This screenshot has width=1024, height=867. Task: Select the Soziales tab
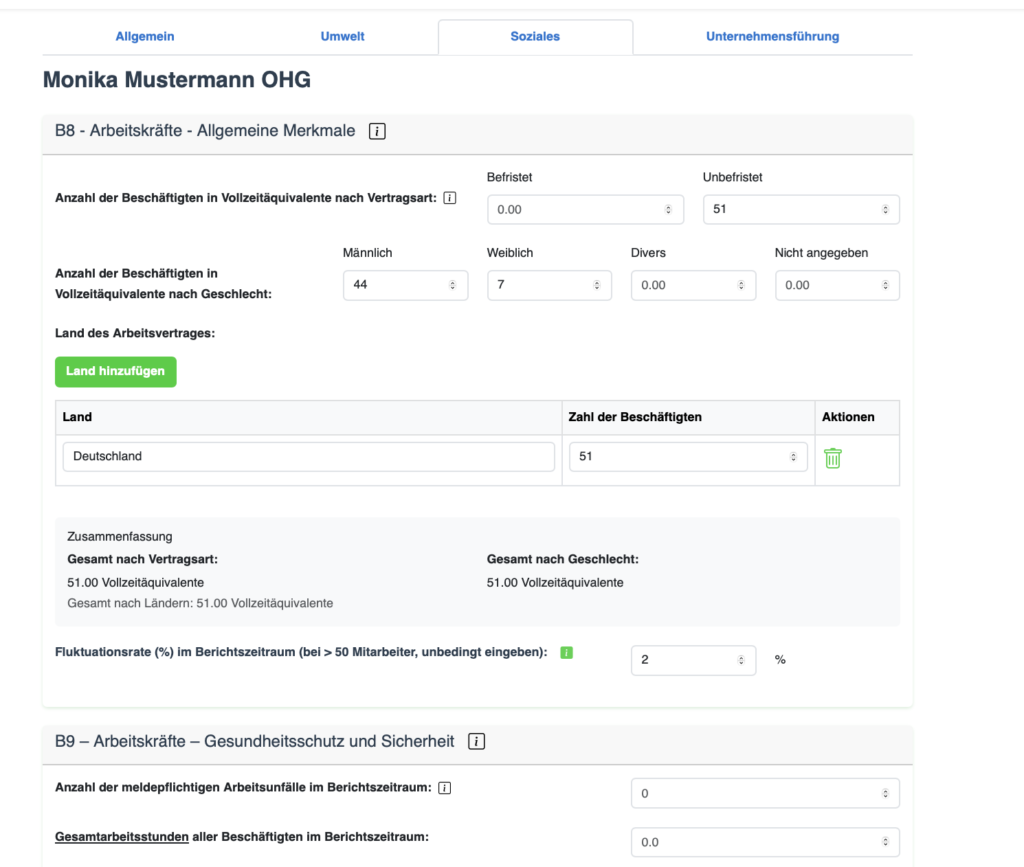535,35
